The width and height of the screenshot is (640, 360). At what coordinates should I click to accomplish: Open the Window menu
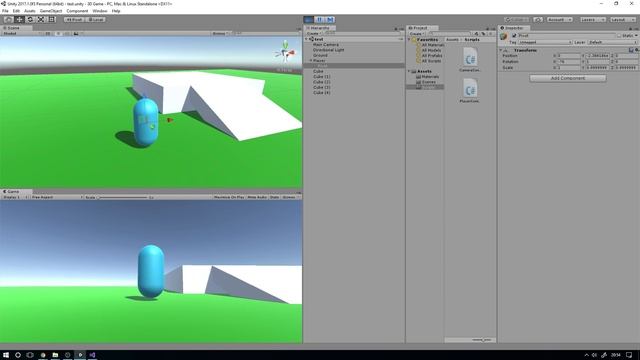coord(100,11)
